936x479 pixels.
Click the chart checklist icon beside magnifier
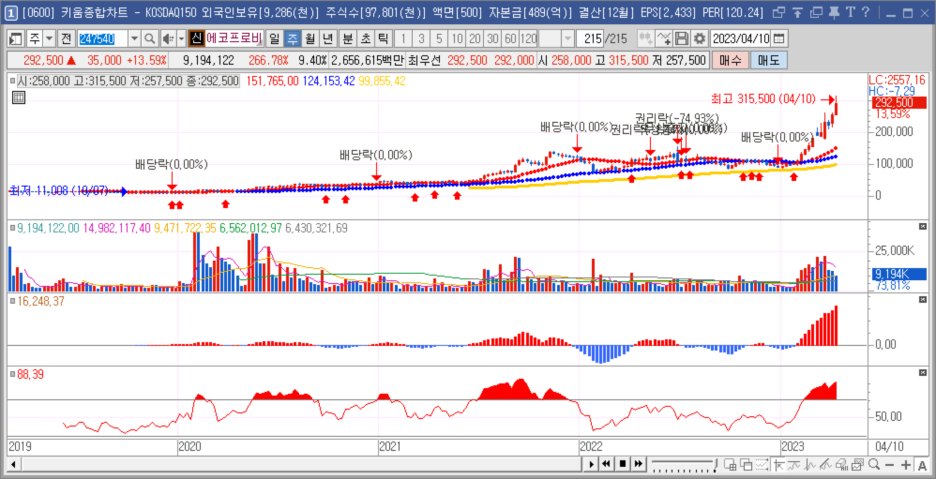point(858,464)
